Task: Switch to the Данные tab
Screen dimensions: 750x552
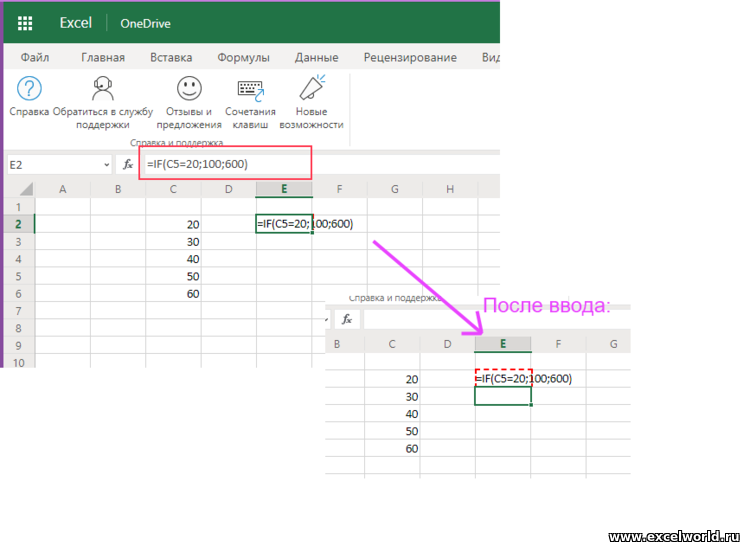Action: (317, 57)
